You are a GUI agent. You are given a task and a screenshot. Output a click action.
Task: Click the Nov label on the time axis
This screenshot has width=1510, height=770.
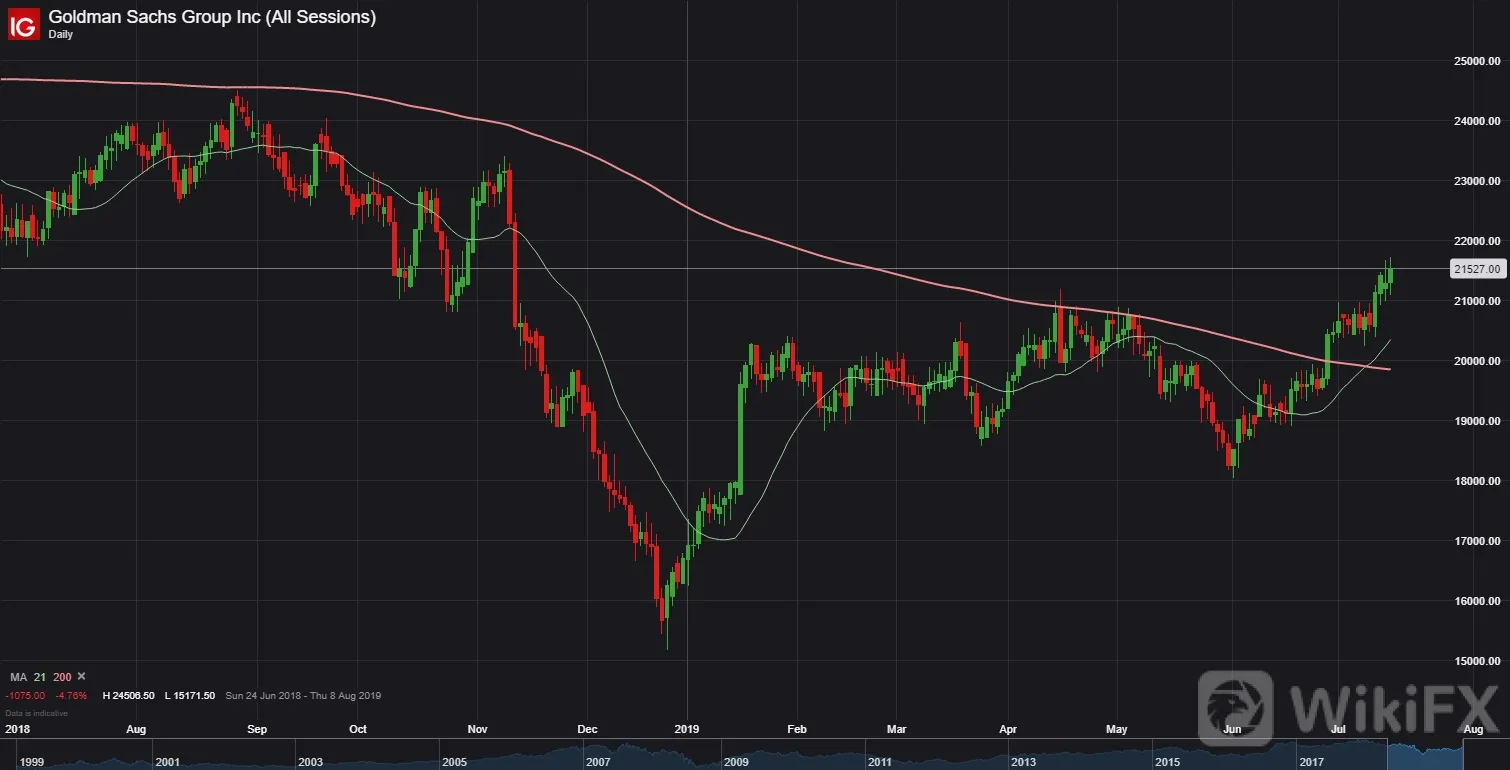point(476,729)
